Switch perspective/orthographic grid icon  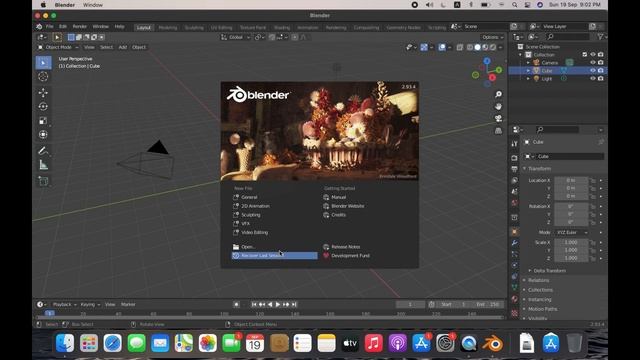pos(498,131)
